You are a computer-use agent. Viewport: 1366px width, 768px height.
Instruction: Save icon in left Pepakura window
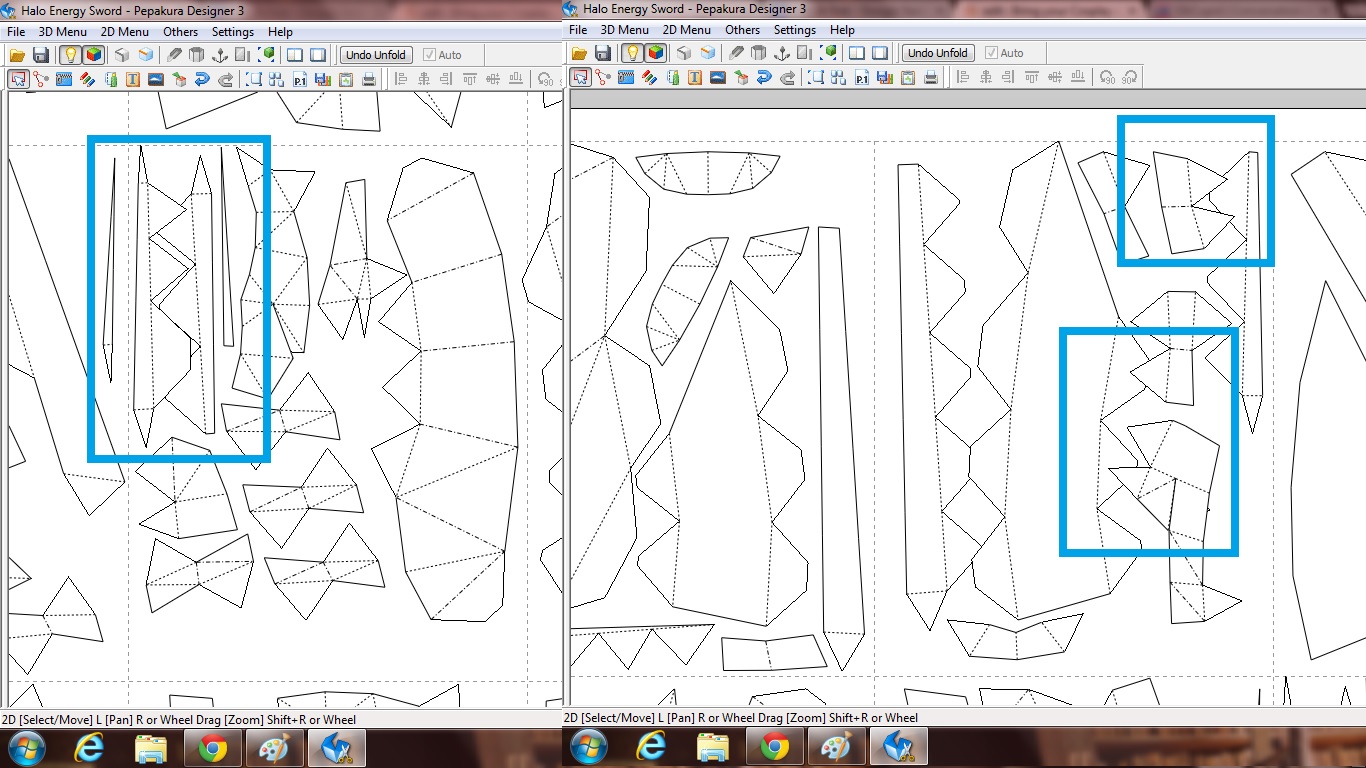(41, 55)
